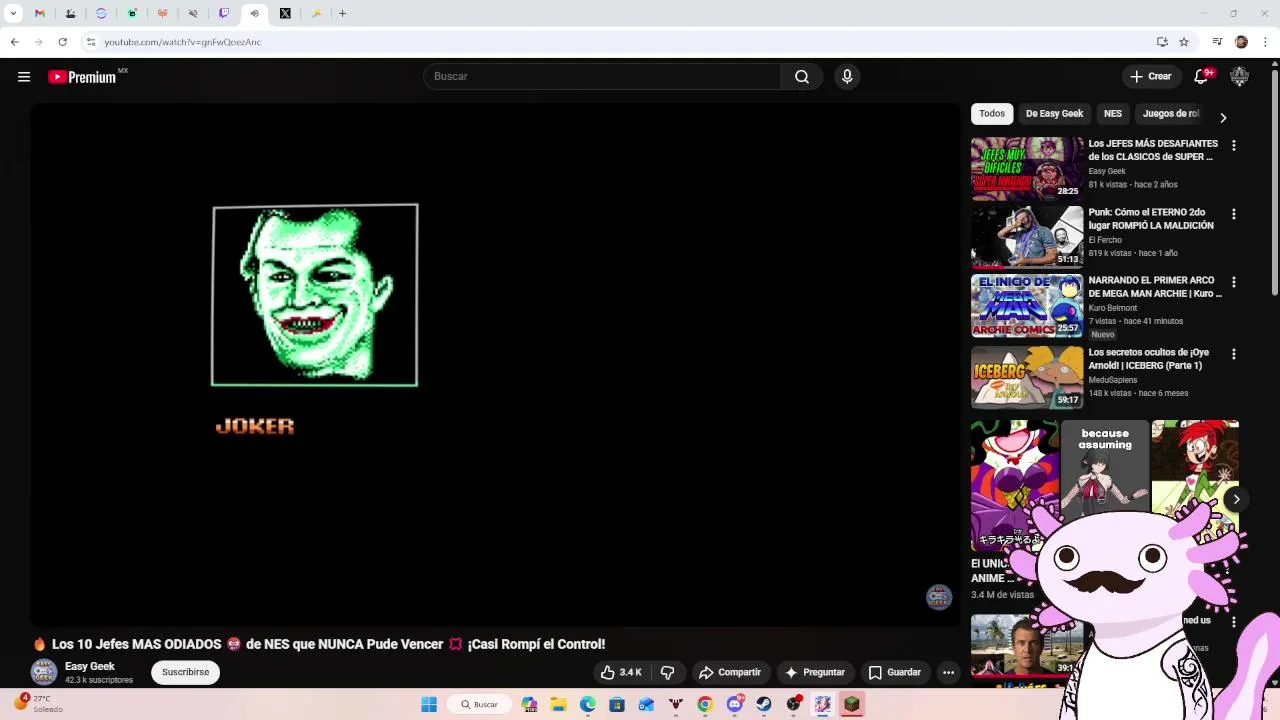The image size is (1280, 720).
Task: Start voice search with microphone icon
Action: [x=847, y=76]
